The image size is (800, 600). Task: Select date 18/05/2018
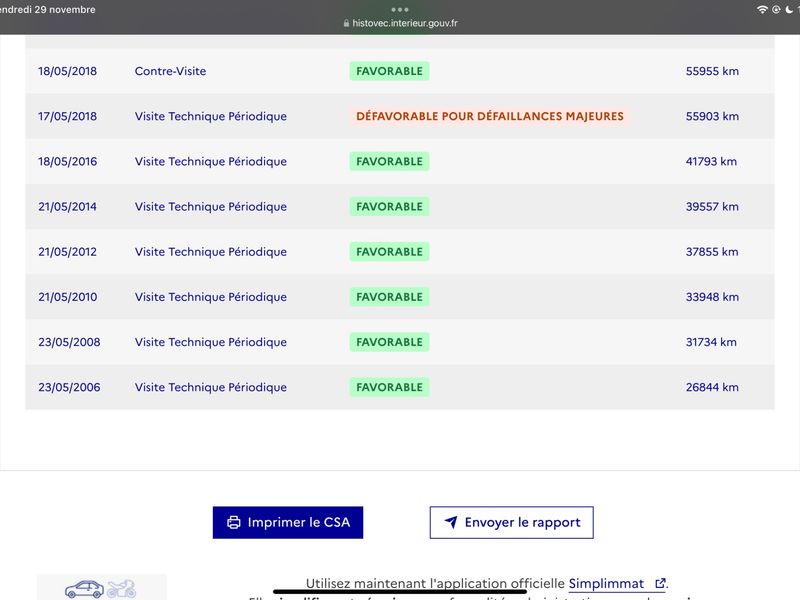click(x=67, y=71)
